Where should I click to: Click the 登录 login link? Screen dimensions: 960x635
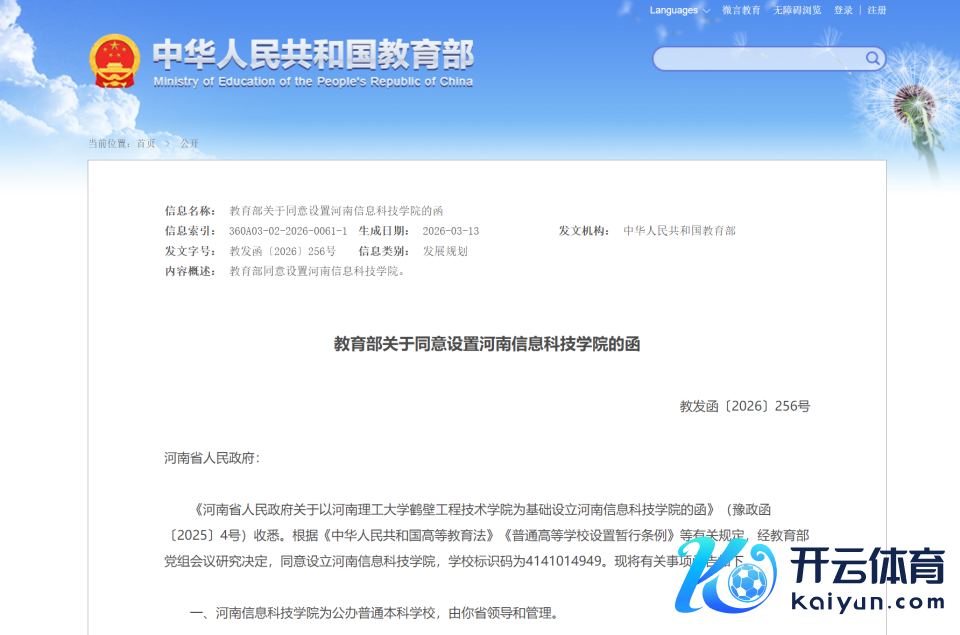pyautogui.click(x=843, y=10)
